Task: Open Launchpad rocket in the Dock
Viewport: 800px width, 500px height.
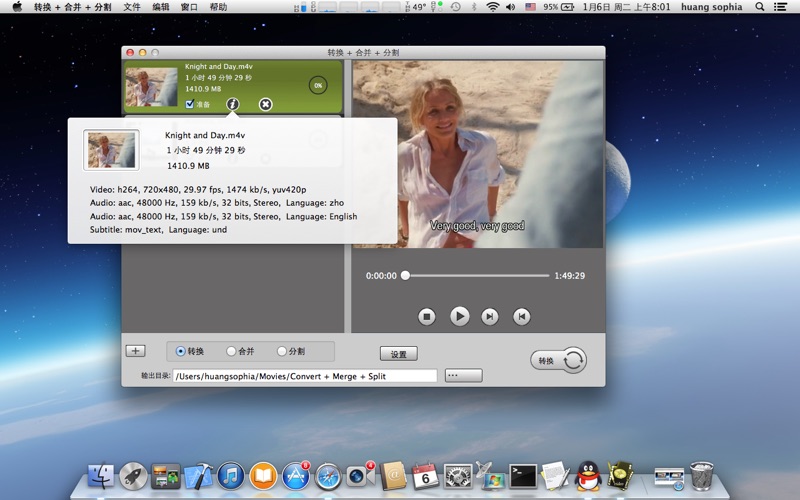Action: click(133, 476)
